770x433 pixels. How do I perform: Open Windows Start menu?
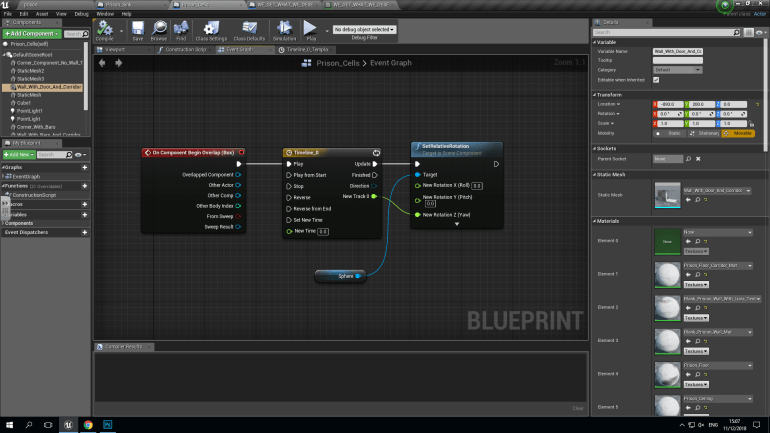point(9,425)
